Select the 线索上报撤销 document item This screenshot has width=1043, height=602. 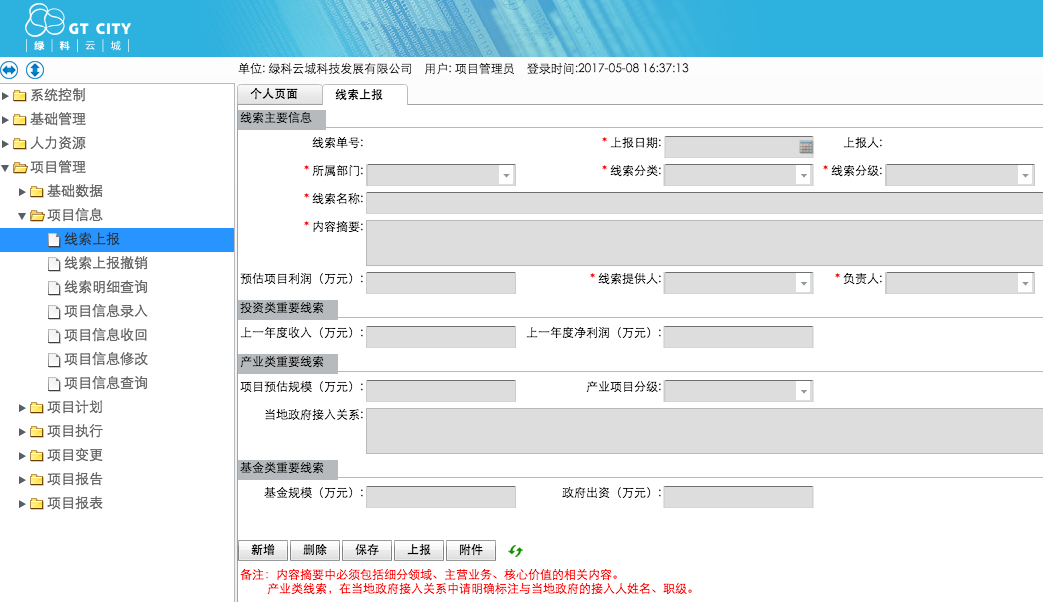[x=106, y=263]
